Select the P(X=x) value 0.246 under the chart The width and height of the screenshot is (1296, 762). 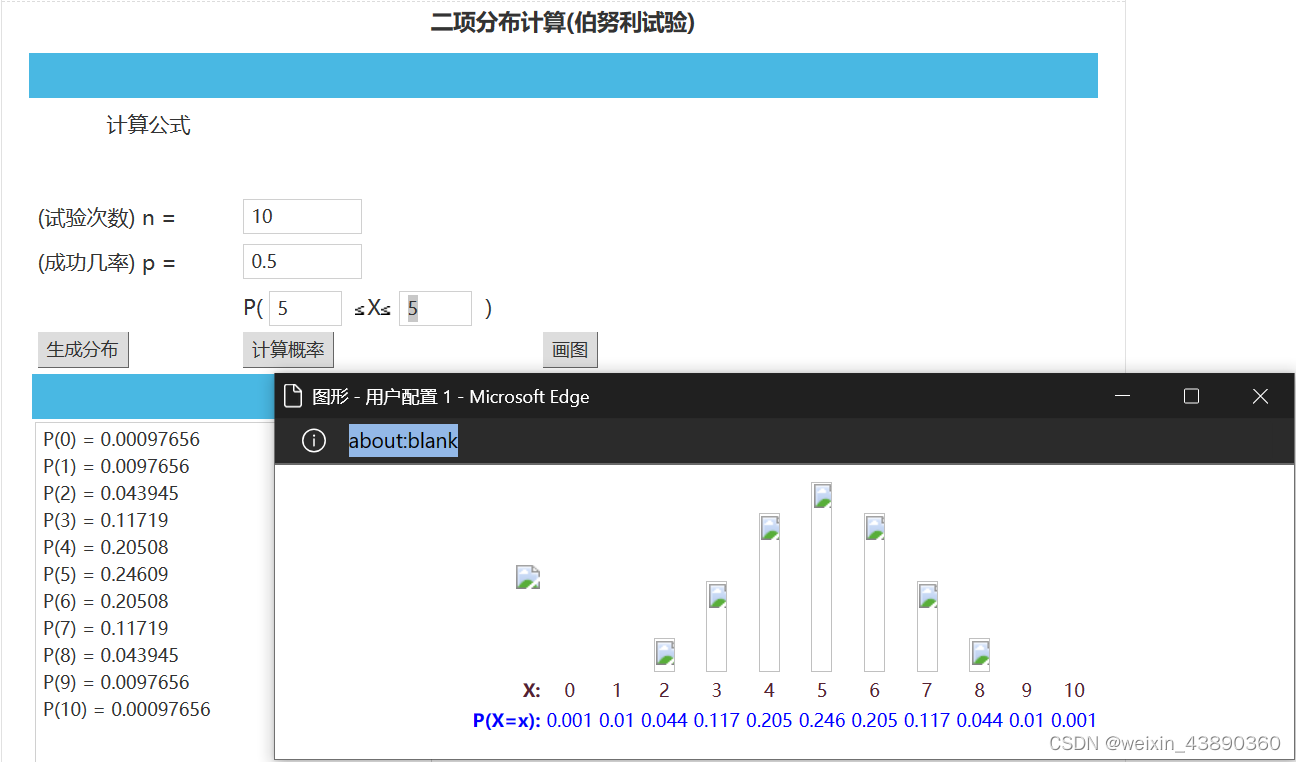pos(822,720)
